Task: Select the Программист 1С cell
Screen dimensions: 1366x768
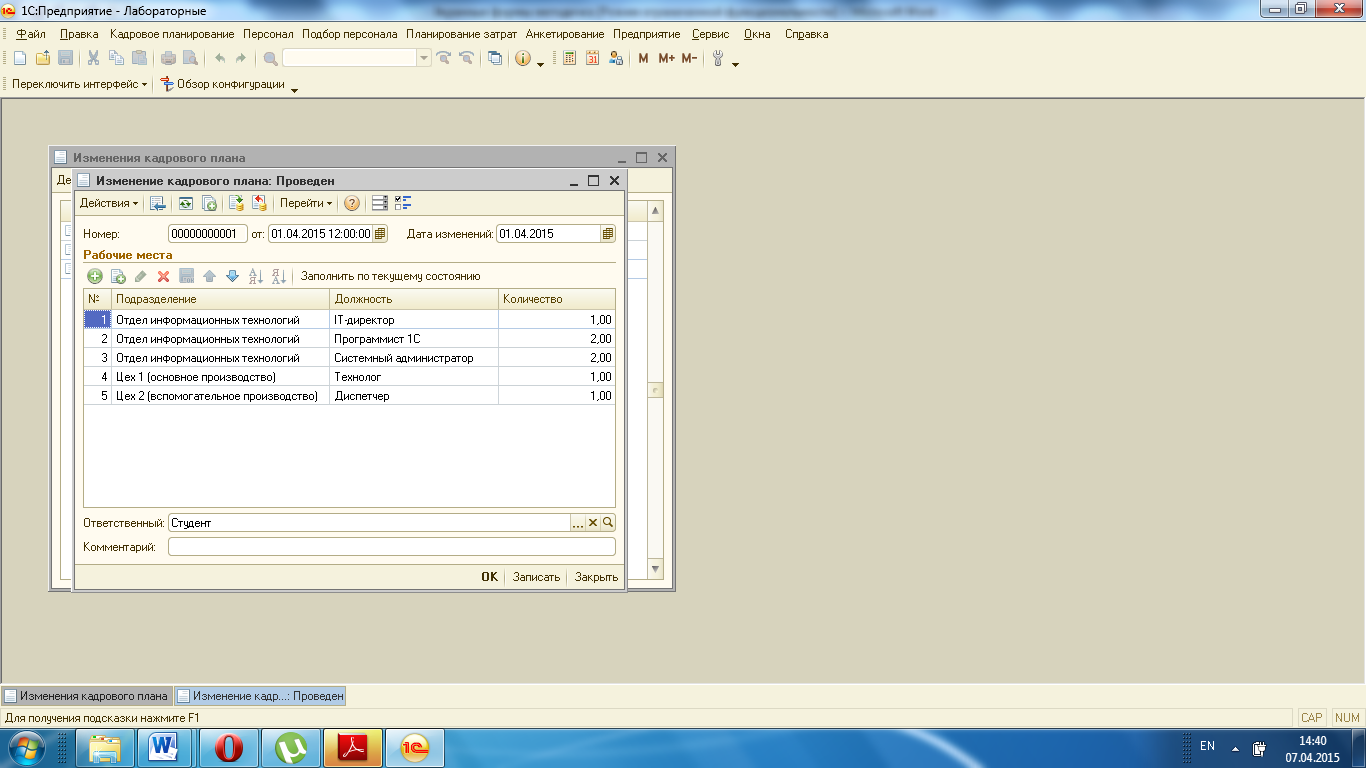Action: pos(414,339)
